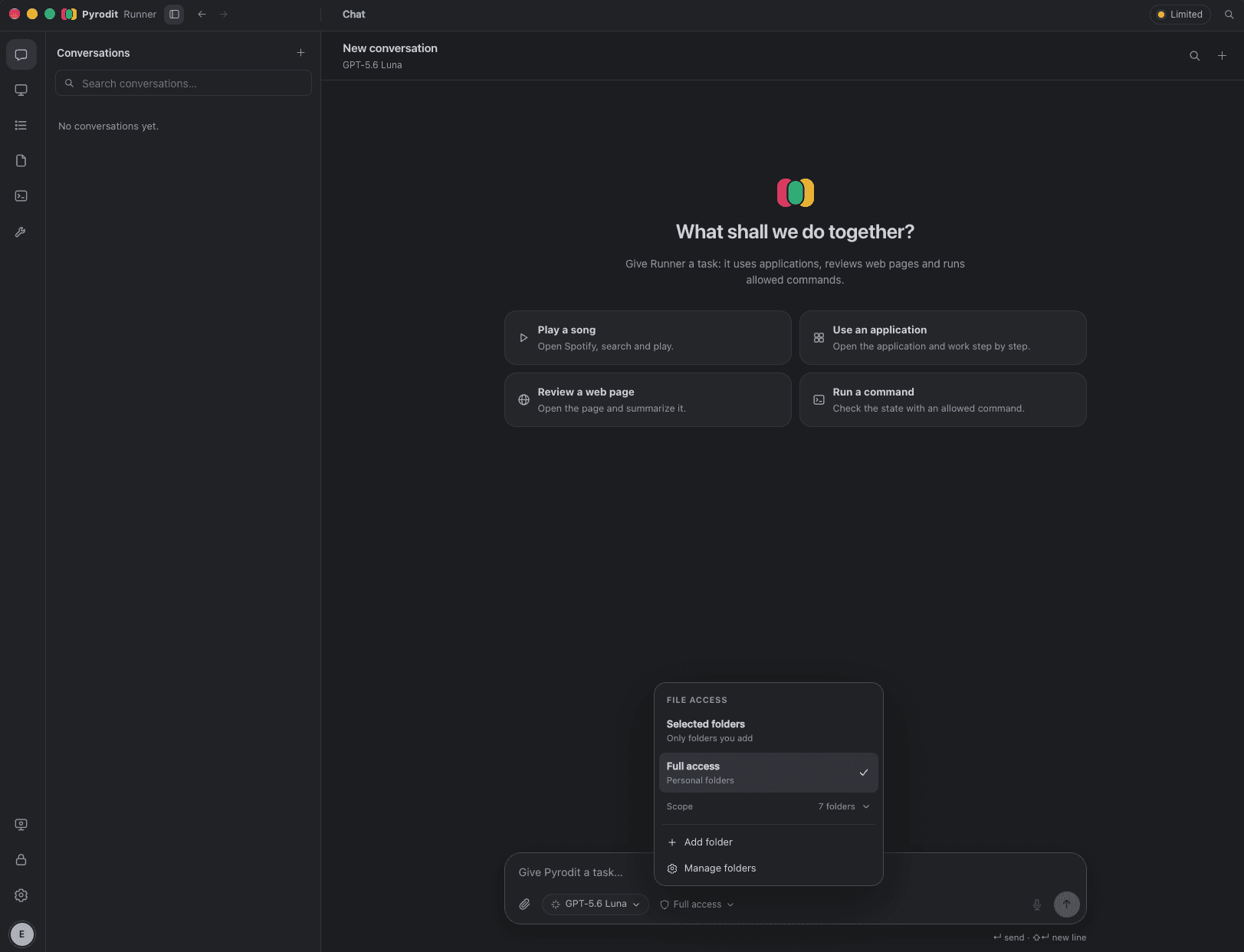Open the settings gear in the sidebar
1244x952 pixels.
(x=21, y=895)
